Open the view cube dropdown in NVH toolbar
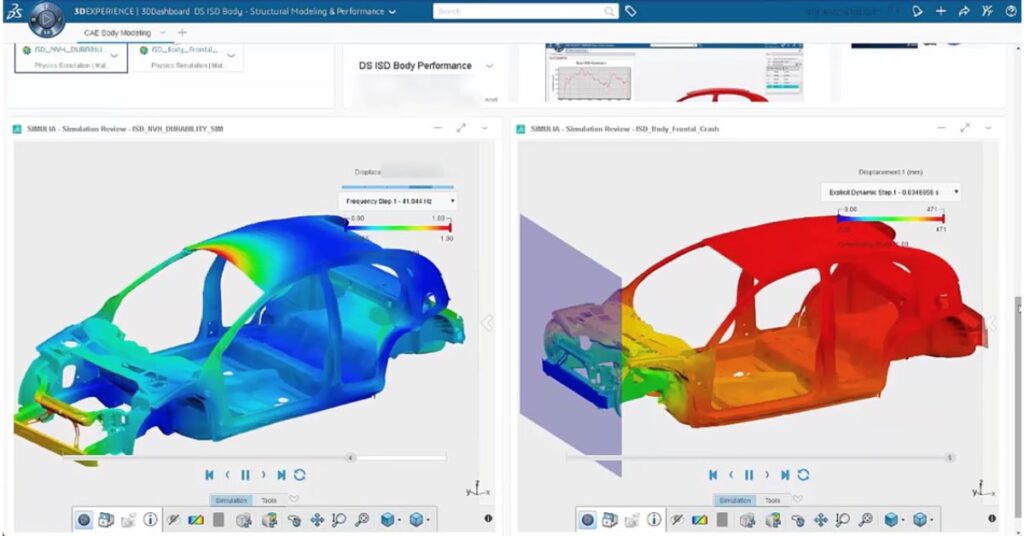Image resolution: width=1024 pixels, height=536 pixels. click(391, 520)
